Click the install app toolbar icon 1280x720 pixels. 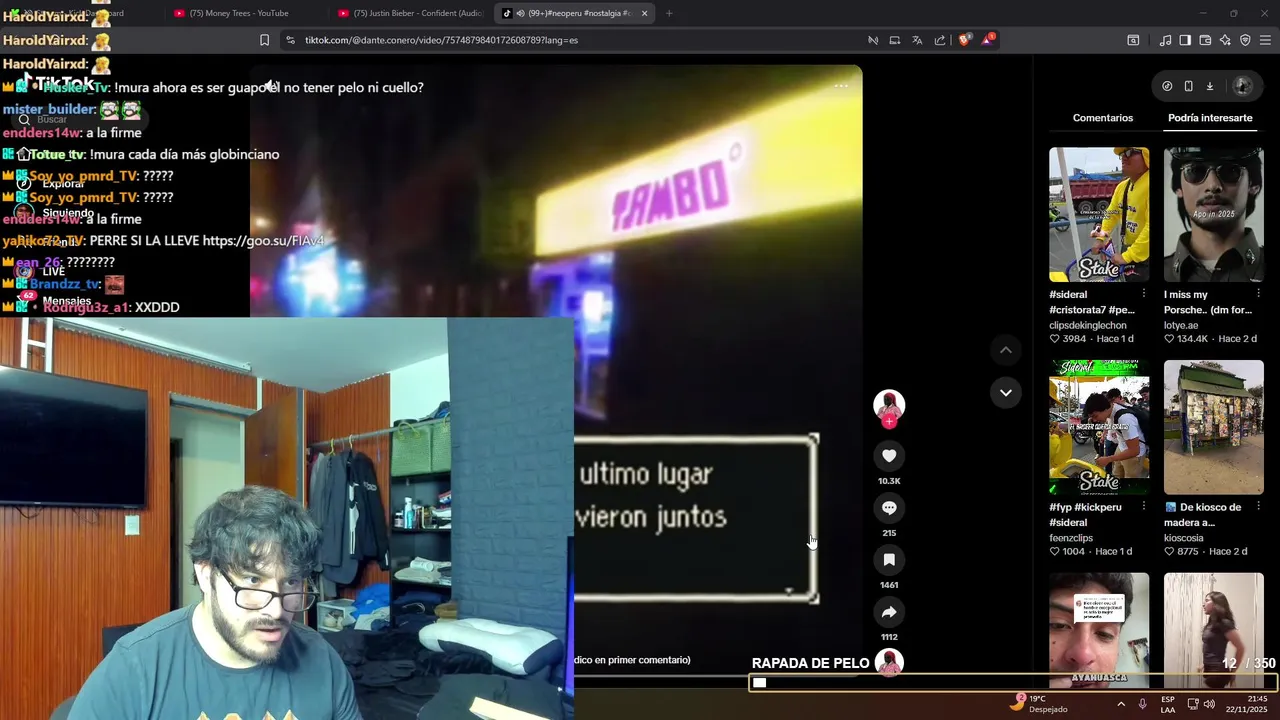(895, 40)
